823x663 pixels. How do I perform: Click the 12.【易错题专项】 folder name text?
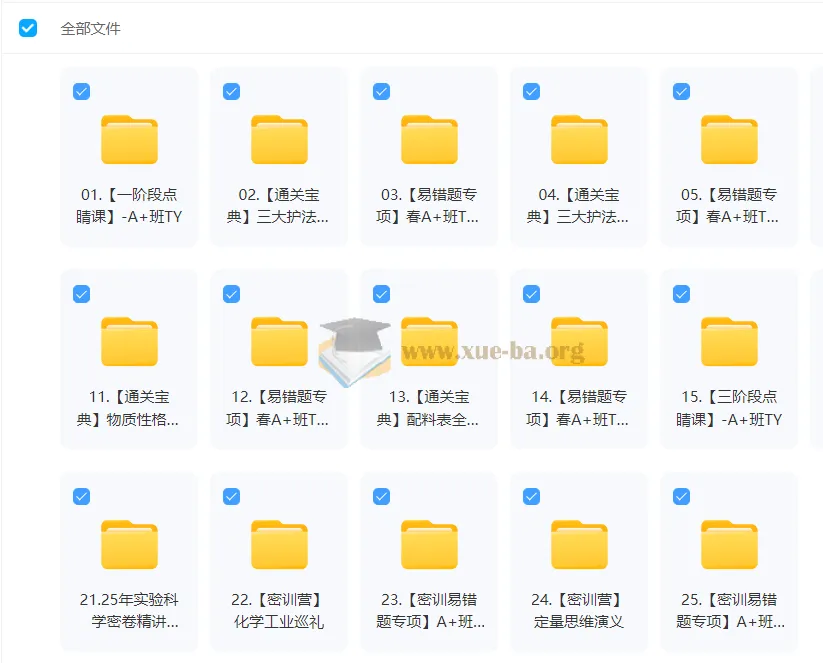tap(279, 408)
